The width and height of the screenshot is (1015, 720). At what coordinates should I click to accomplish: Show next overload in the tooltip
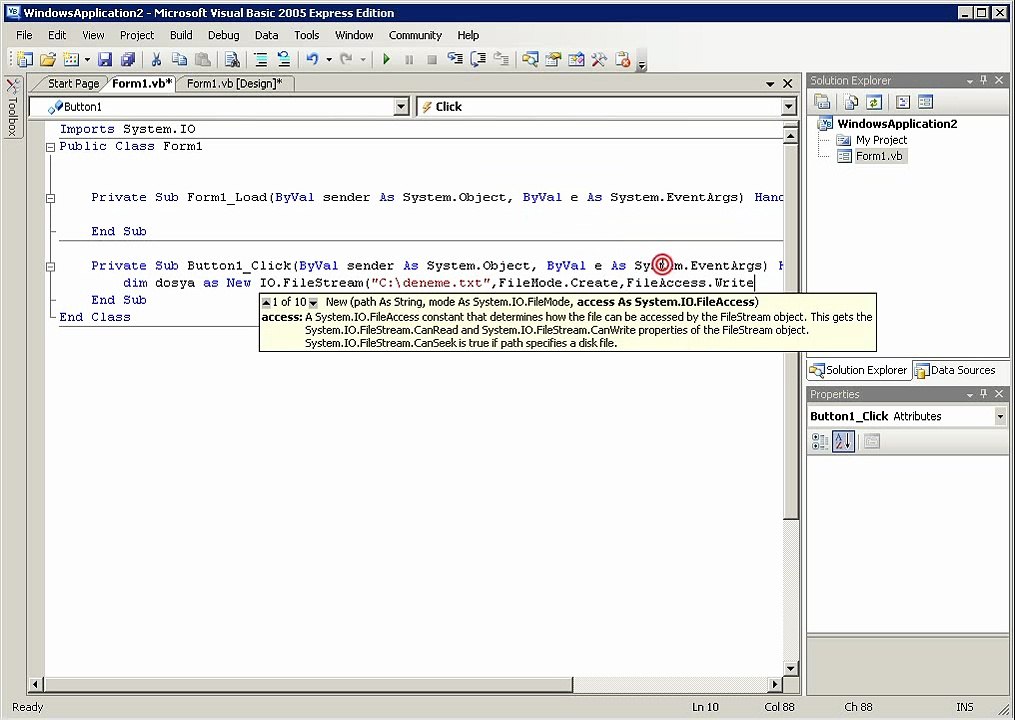pos(313,302)
